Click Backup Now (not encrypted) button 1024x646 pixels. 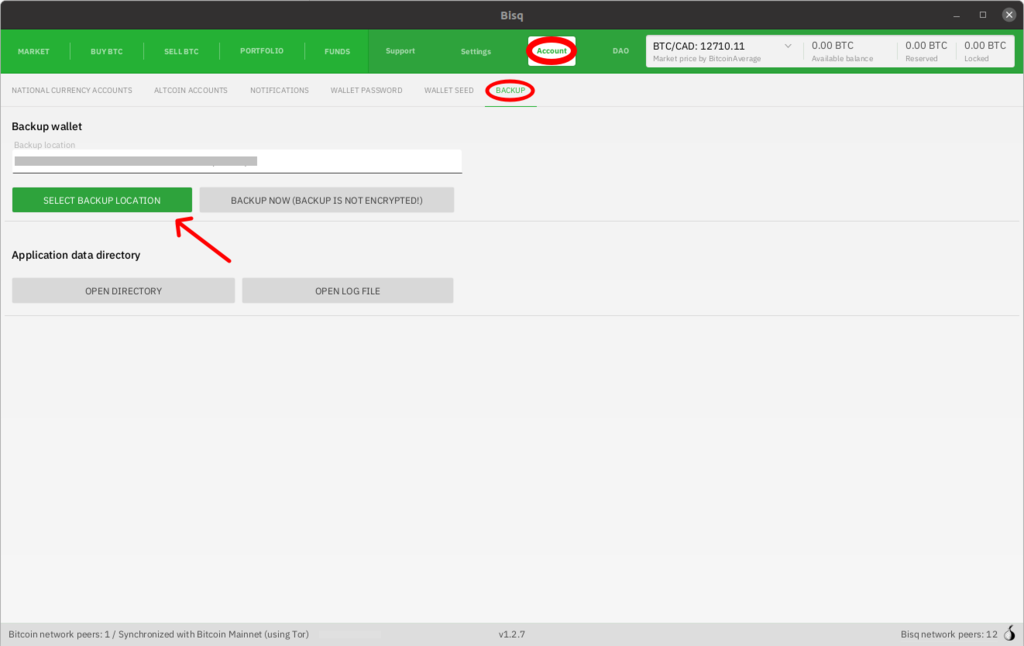click(327, 200)
